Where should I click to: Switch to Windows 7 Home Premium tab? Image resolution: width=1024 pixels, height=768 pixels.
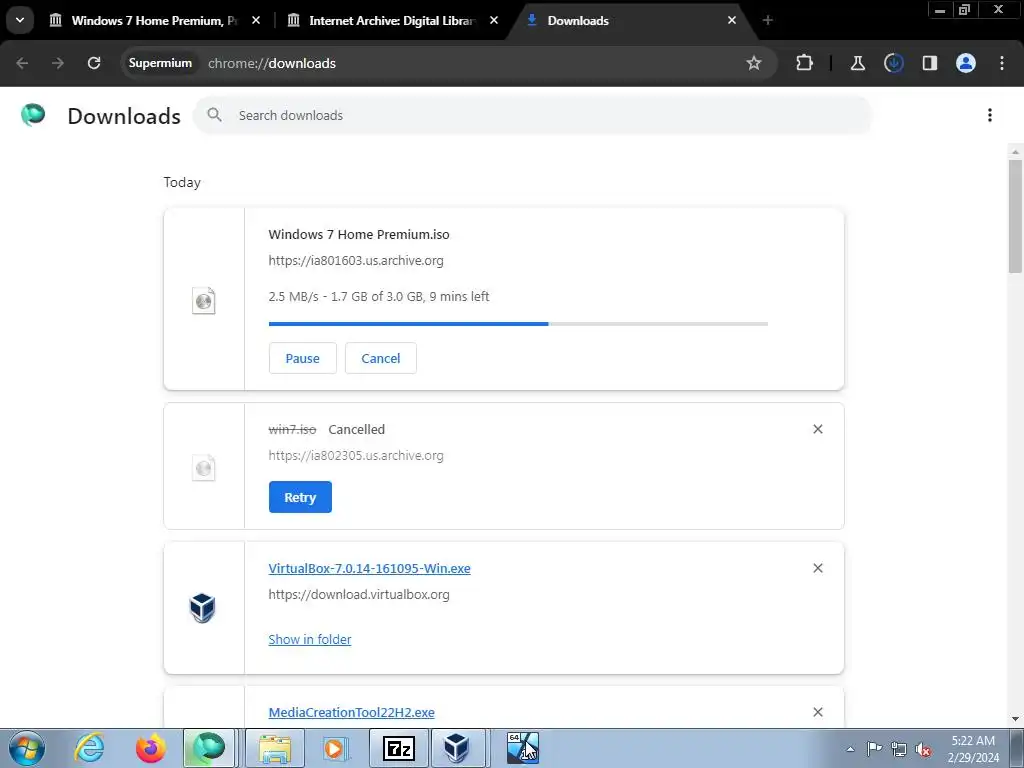pos(154,20)
